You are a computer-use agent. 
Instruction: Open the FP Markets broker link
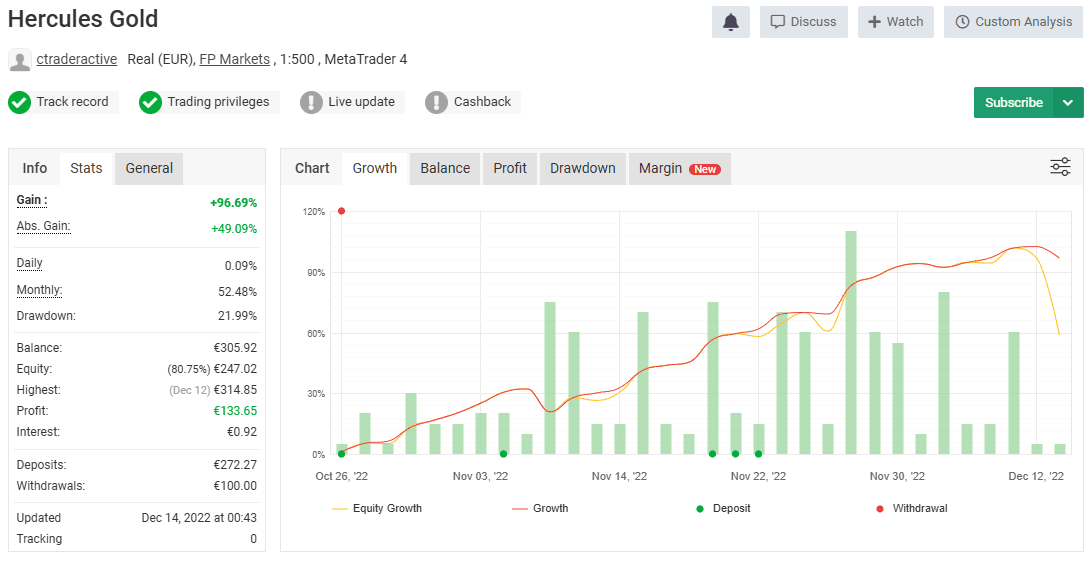pyautogui.click(x=235, y=59)
